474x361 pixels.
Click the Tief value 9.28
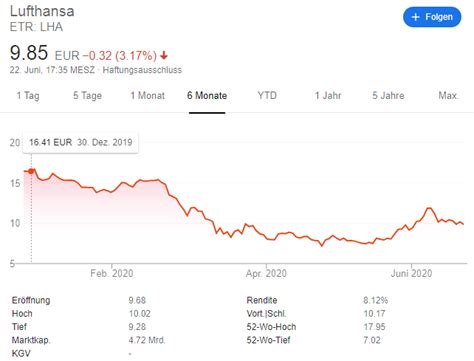click(x=137, y=327)
